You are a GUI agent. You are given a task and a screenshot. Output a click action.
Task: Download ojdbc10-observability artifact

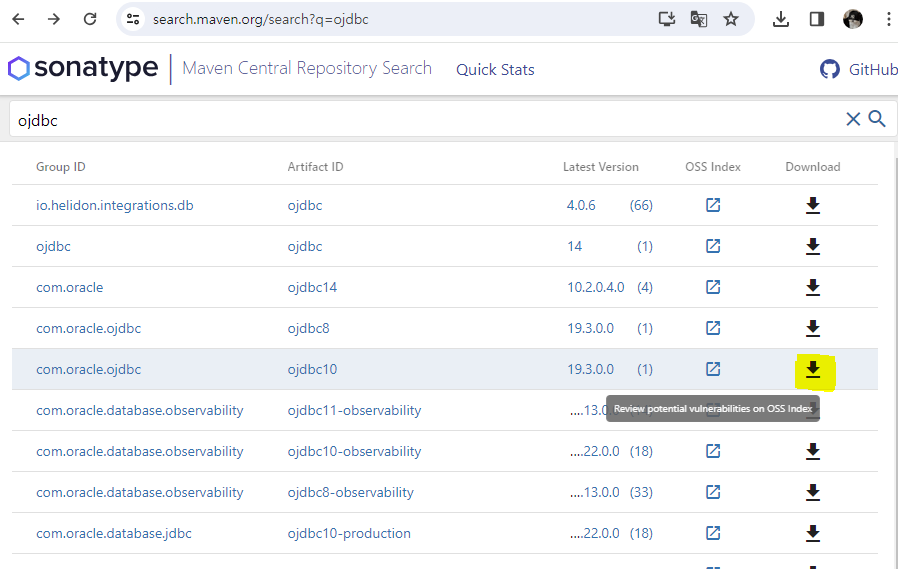813,451
